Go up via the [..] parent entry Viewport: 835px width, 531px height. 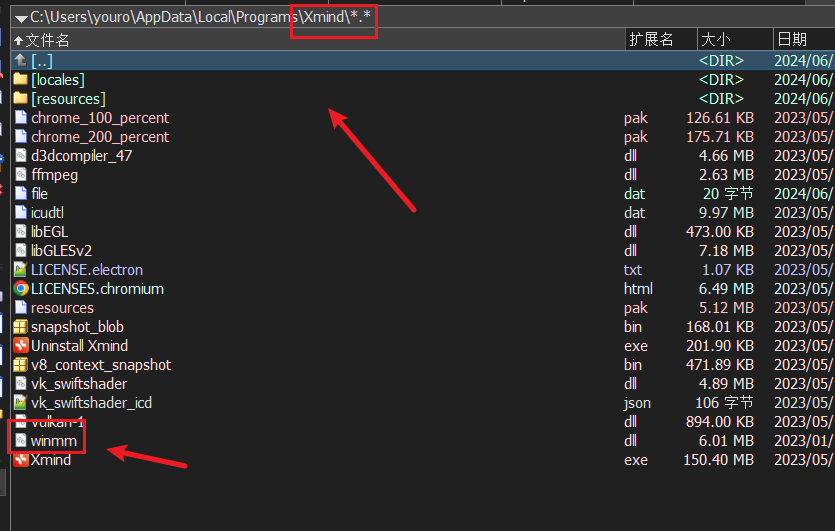click(41, 61)
